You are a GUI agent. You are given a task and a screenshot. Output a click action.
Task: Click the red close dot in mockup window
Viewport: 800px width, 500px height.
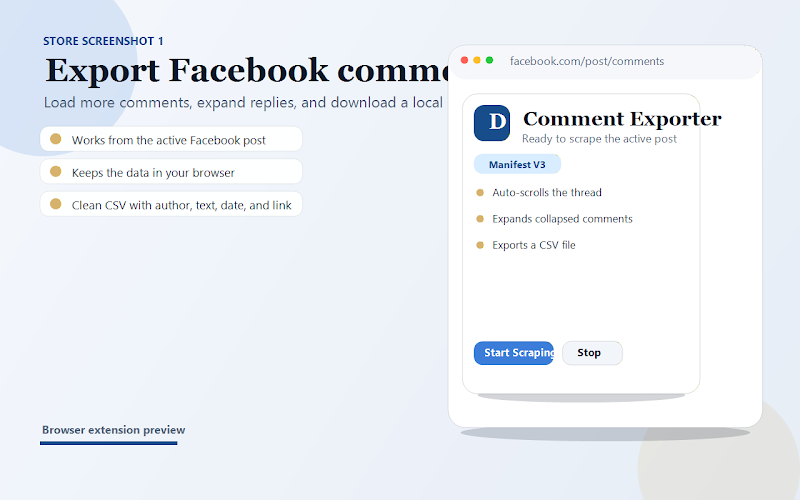tap(464, 60)
